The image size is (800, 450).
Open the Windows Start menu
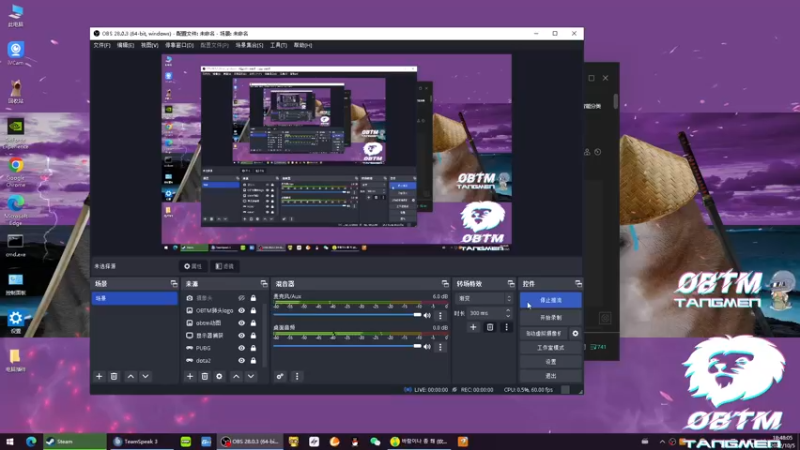[10, 442]
